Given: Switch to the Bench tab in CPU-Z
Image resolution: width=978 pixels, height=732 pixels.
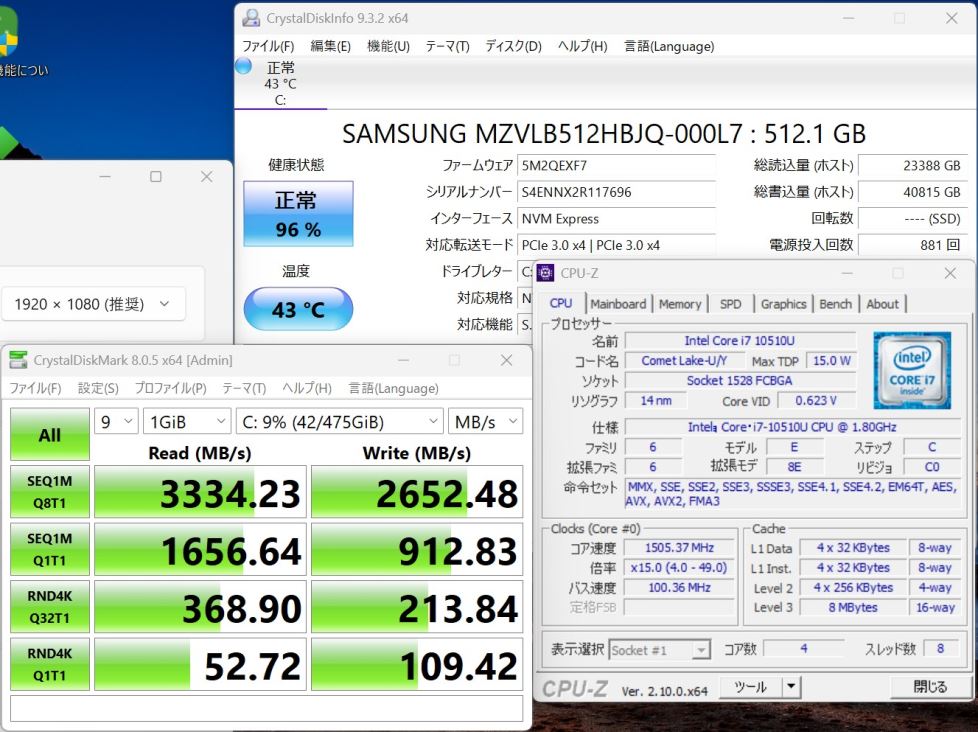Looking at the screenshot, I should point(835,304).
